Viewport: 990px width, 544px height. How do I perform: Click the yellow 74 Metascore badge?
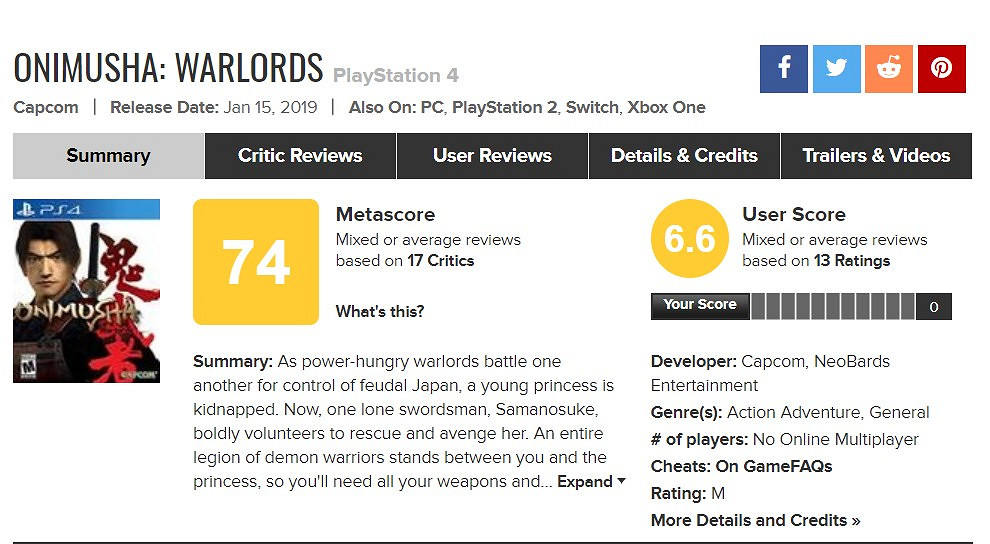click(x=255, y=262)
